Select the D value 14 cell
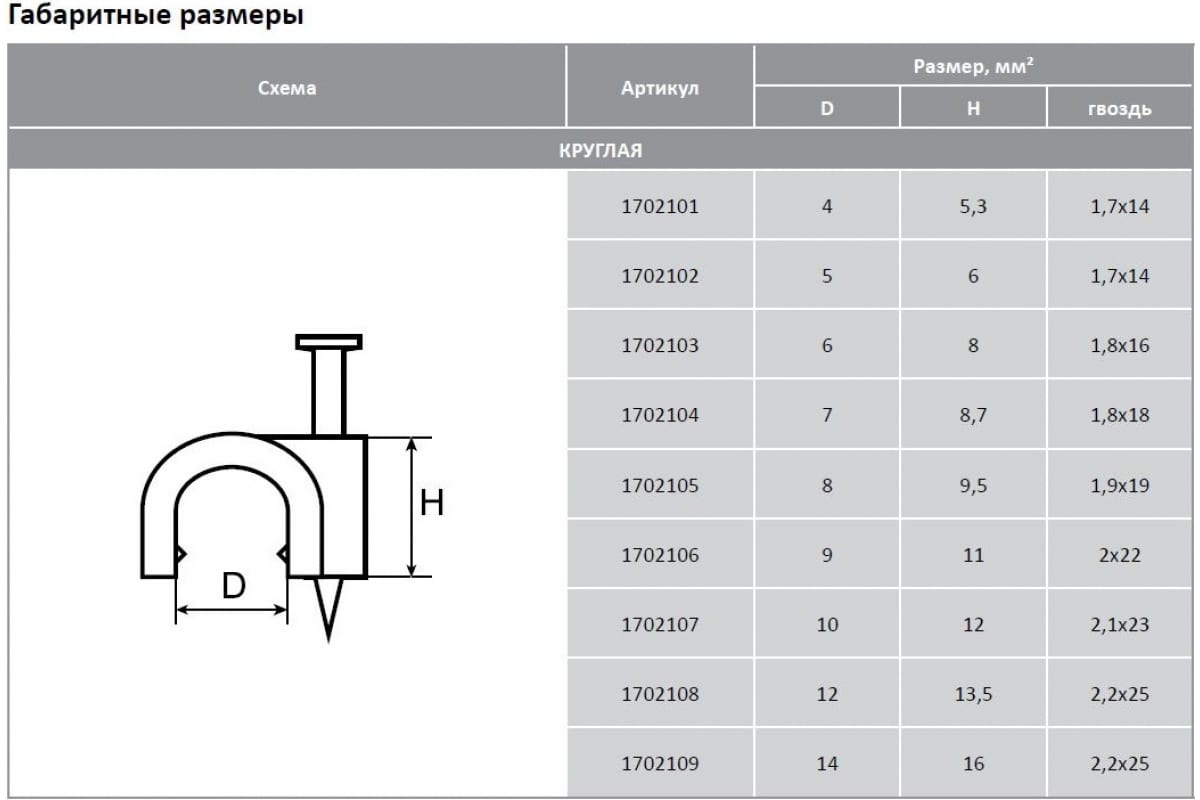 pyautogui.click(x=827, y=763)
